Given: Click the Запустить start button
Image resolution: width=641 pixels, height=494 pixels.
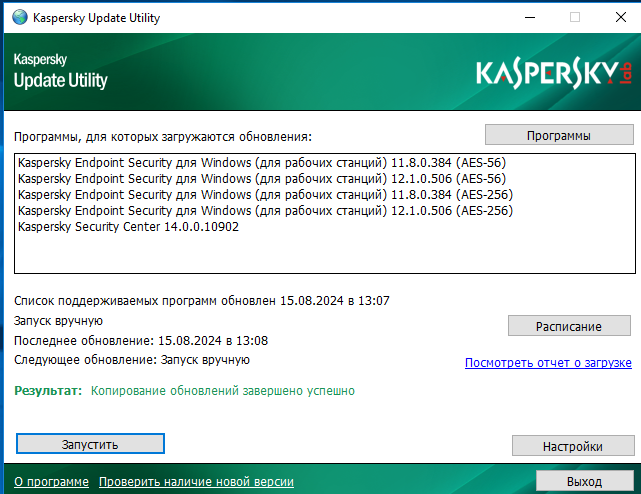Looking at the screenshot, I should pyautogui.click(x=90, y=444).
